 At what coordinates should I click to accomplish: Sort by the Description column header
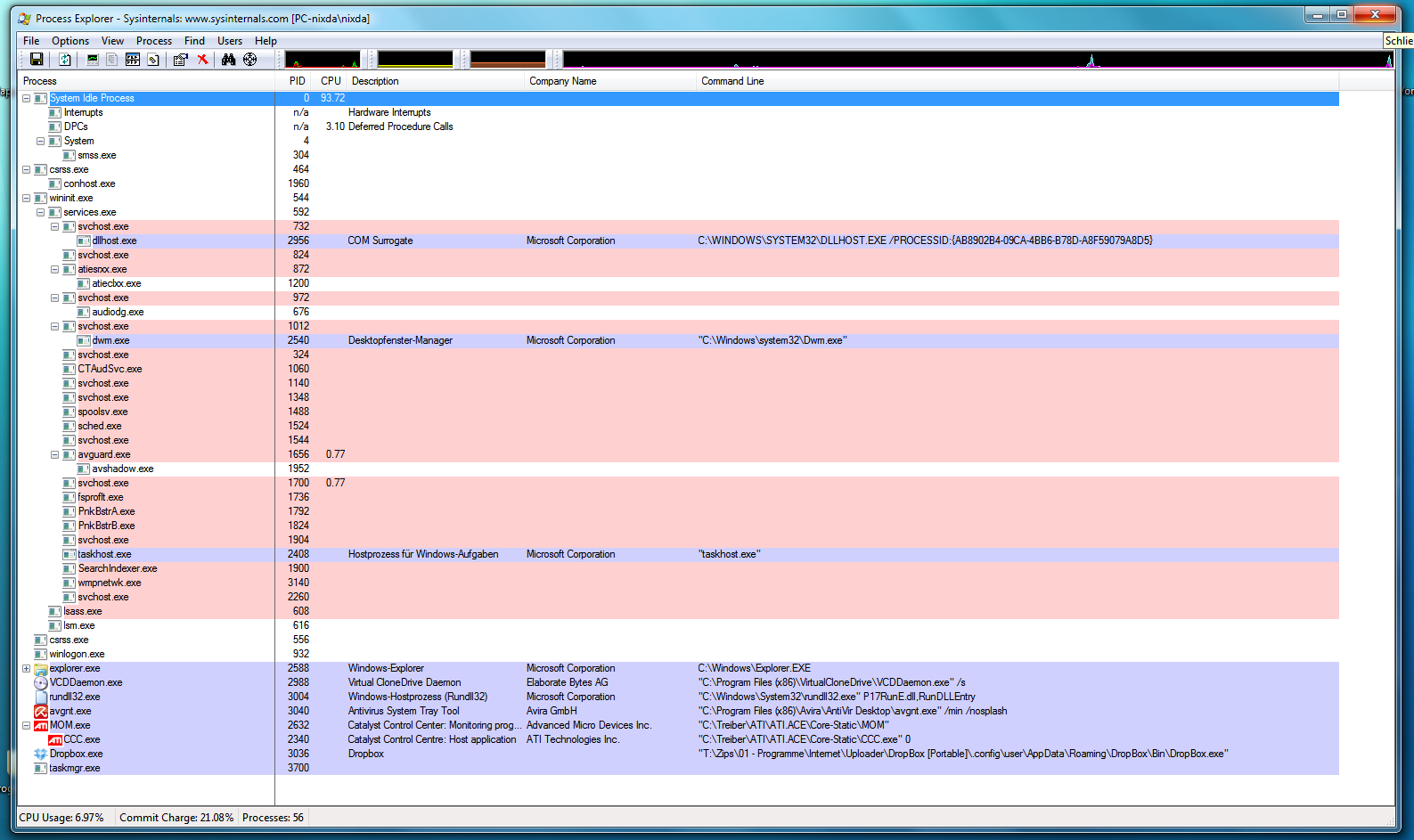[x=436, y=81]
